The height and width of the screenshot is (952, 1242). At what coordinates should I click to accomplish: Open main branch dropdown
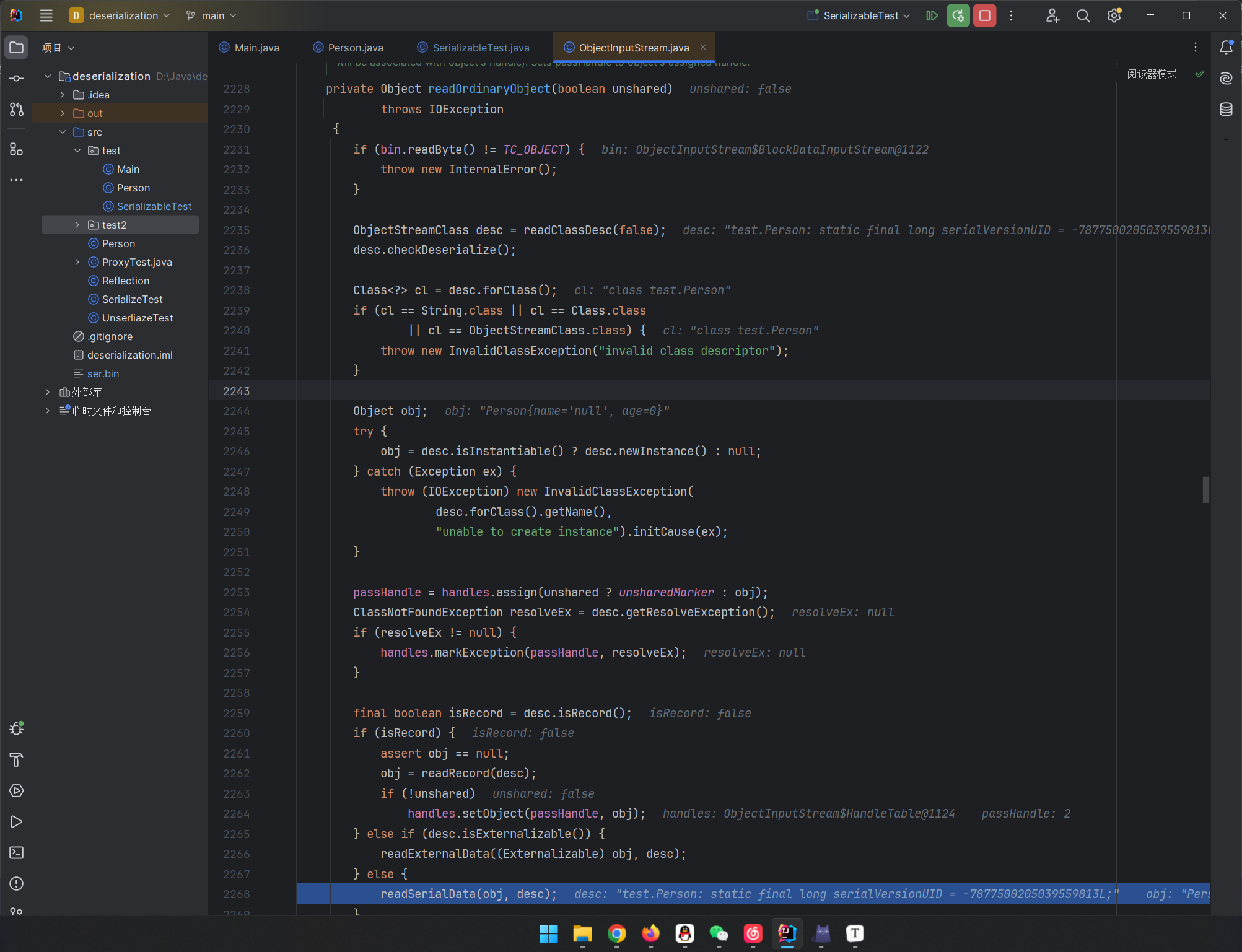211,15
